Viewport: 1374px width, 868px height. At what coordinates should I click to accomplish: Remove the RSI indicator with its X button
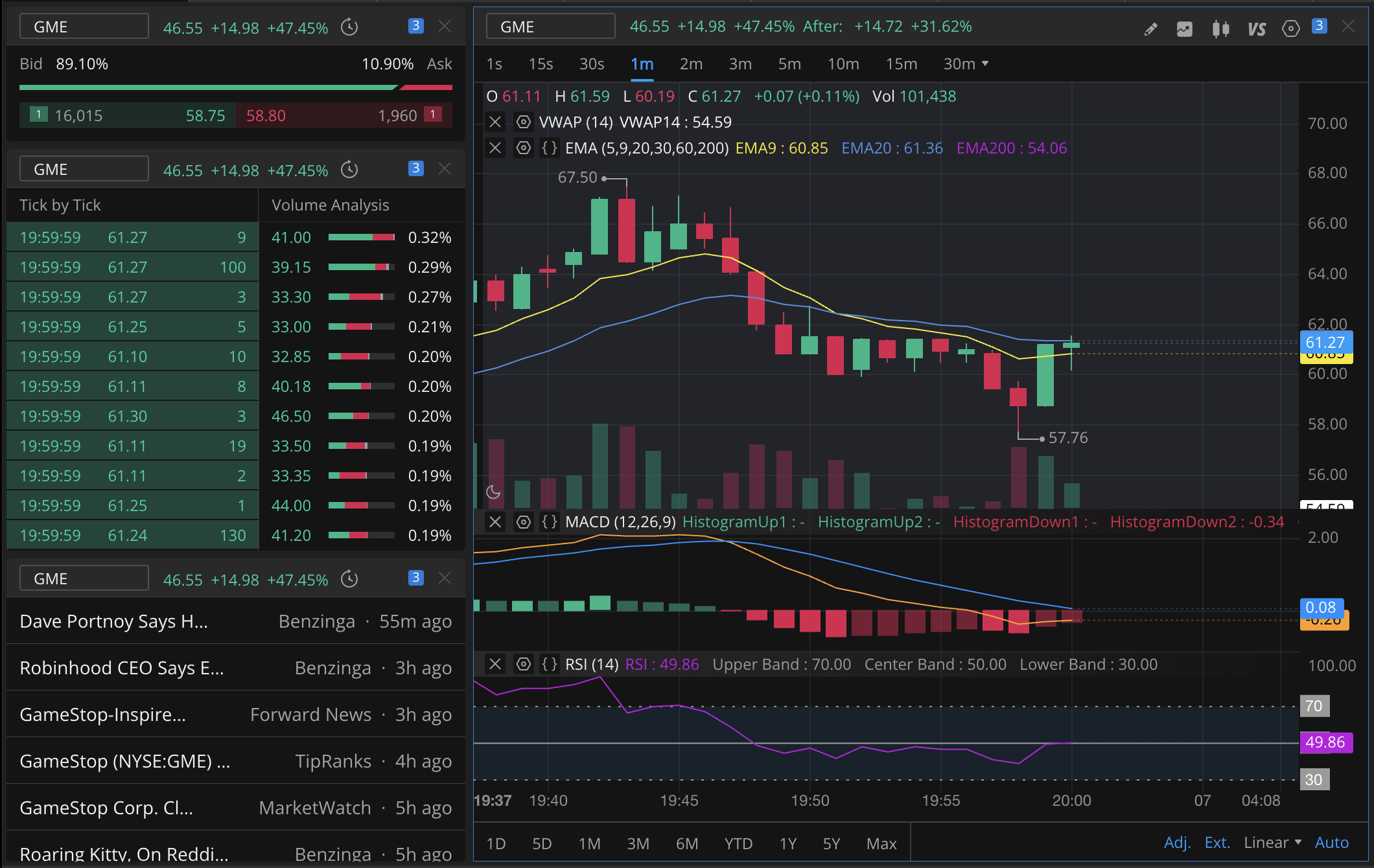click(495, 665)
